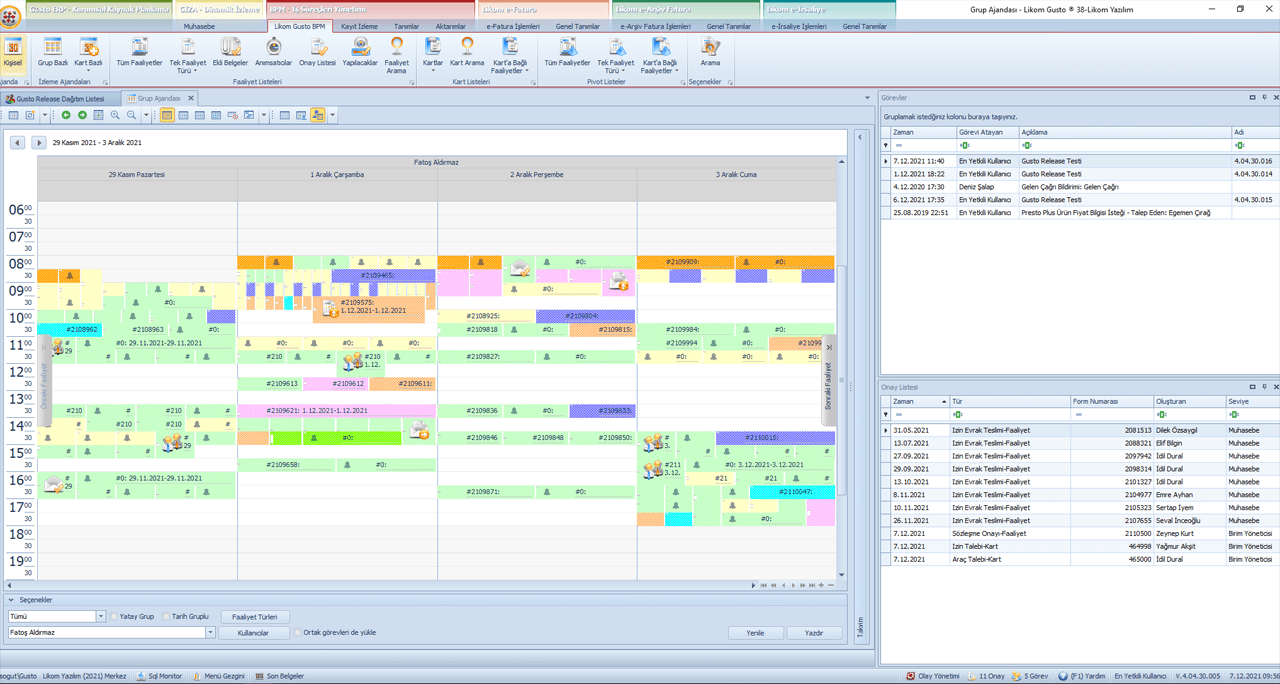Screen dimensions: 1280x684
Task: Check Ortak görevleri de yükle option
Action: click(298, 633)
